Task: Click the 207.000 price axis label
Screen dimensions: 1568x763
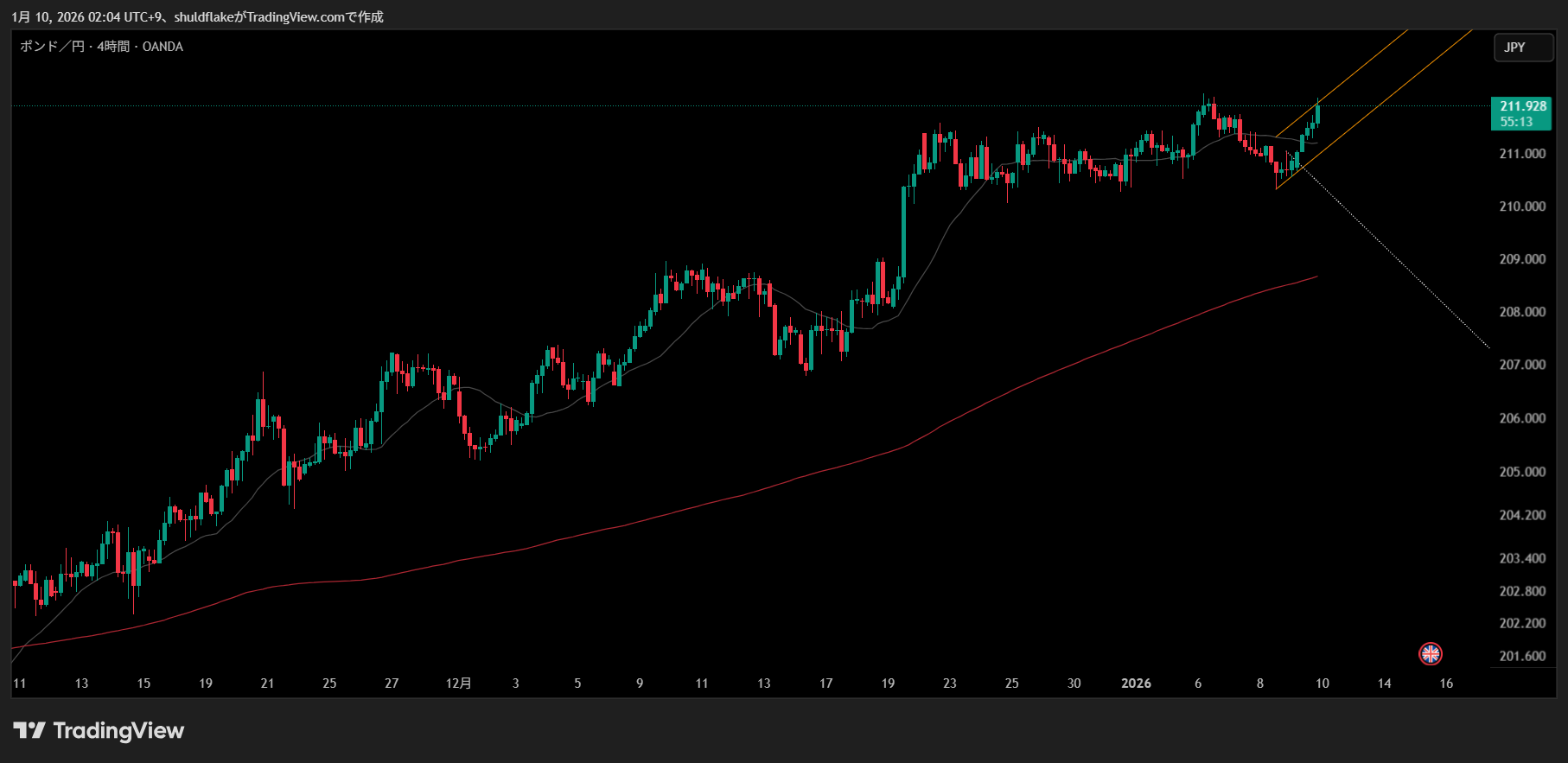Action: (1521, 365)
